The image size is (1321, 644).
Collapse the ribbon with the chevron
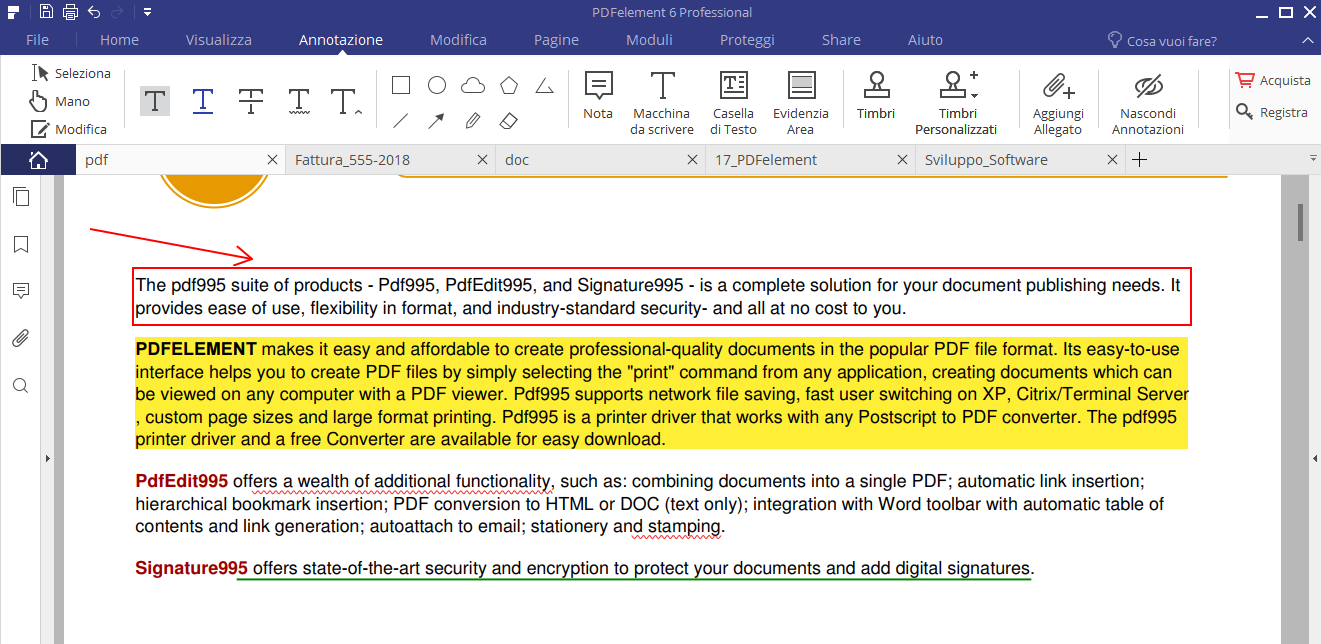tap(1307, 40)
